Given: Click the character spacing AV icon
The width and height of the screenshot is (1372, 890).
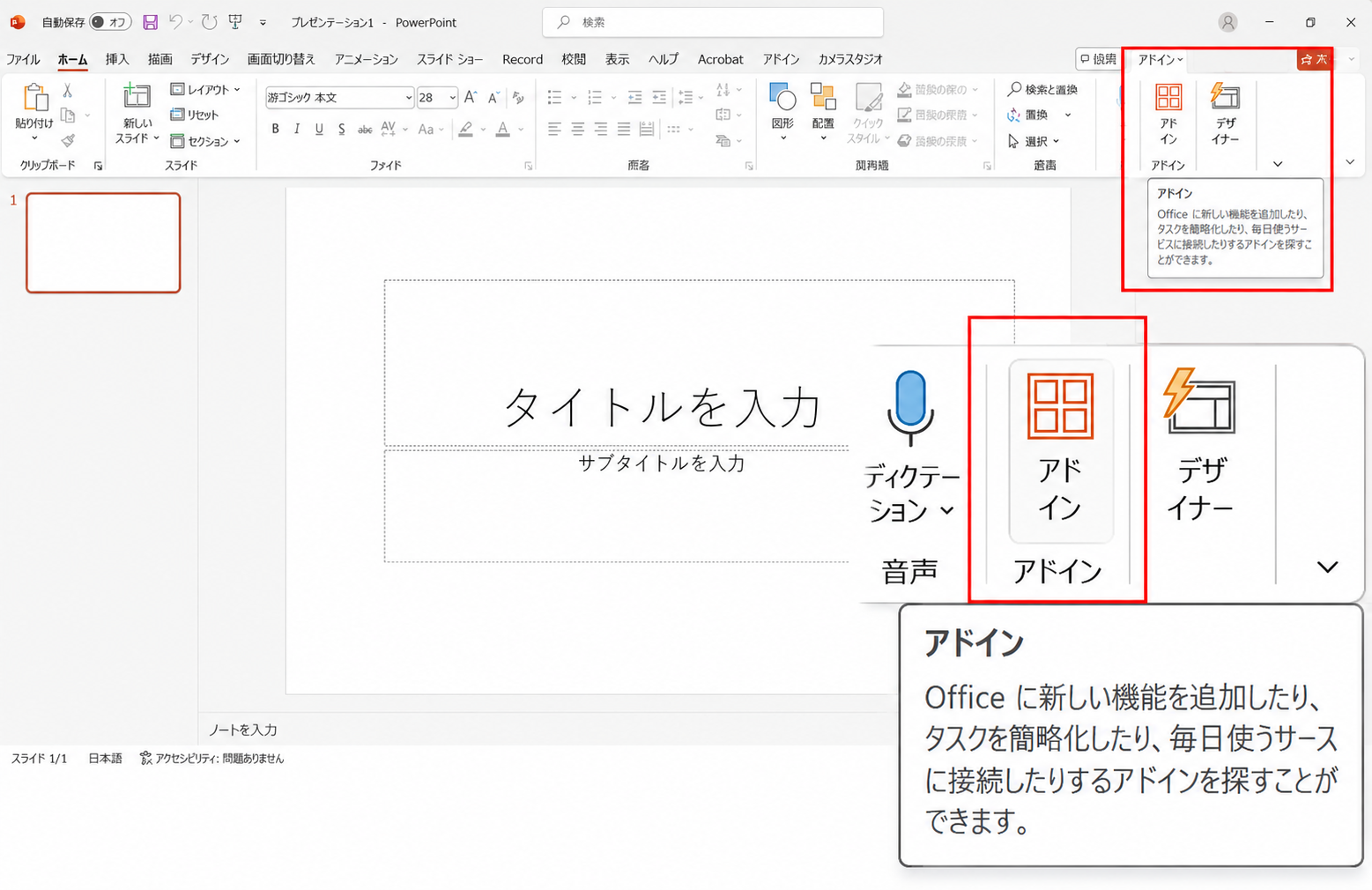Looking at the screenshot, I should (389, 130).
